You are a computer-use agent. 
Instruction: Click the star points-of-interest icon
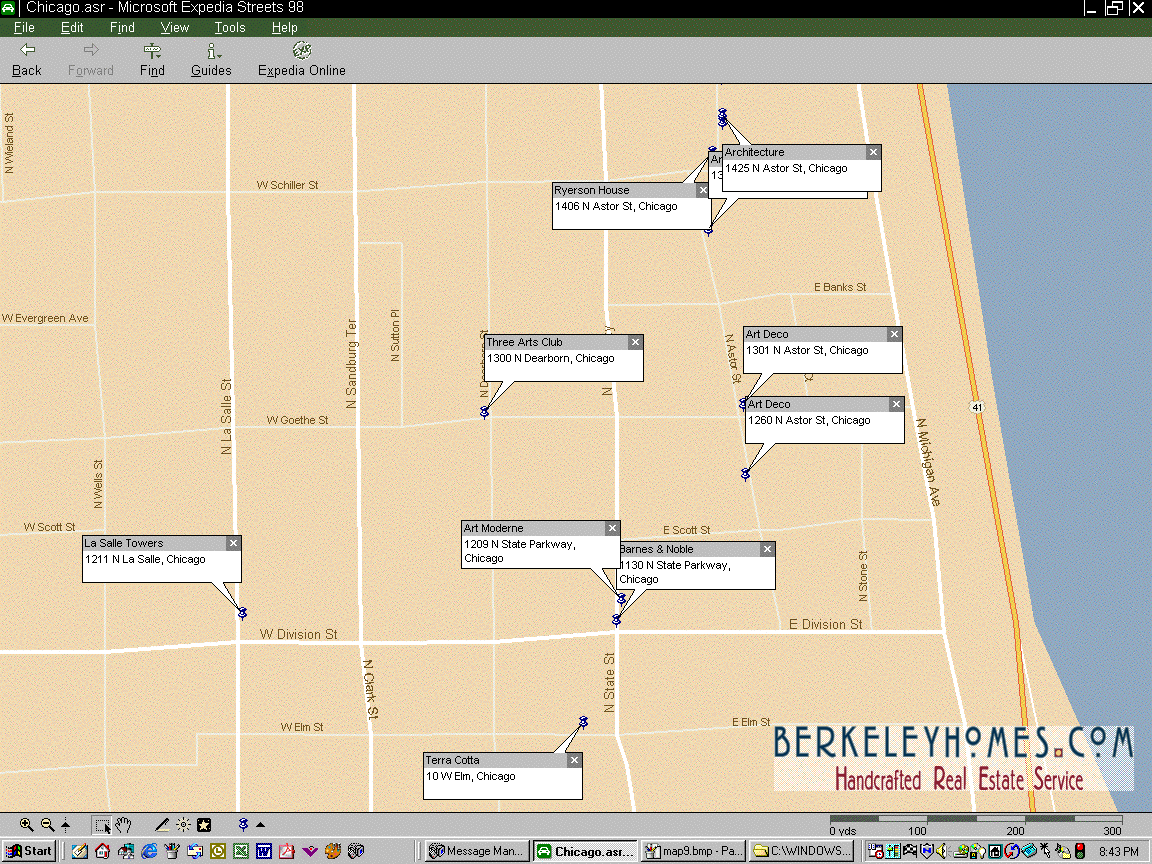tap(204, 825)
